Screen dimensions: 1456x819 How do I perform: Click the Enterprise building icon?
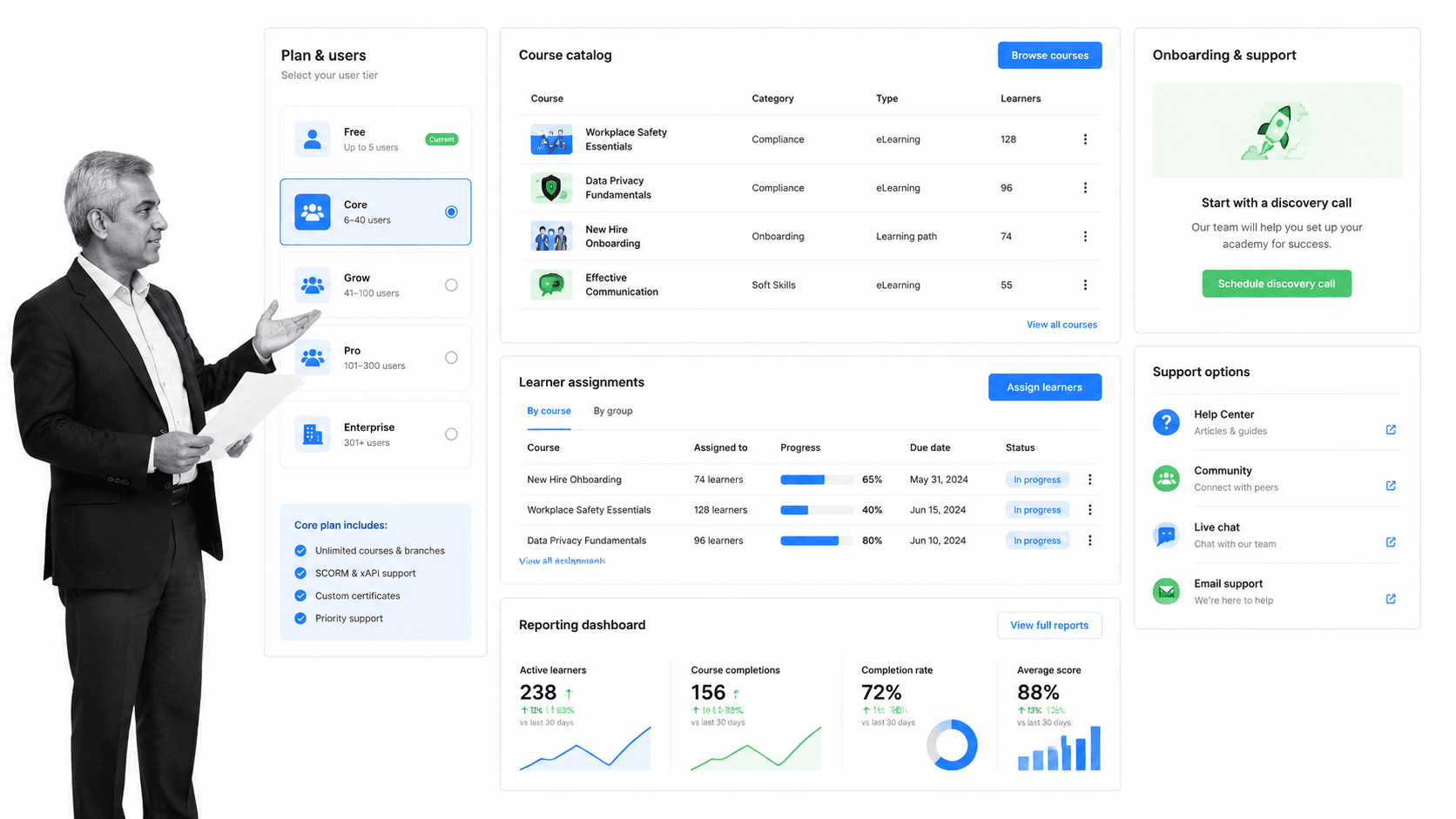coord(312,433)
